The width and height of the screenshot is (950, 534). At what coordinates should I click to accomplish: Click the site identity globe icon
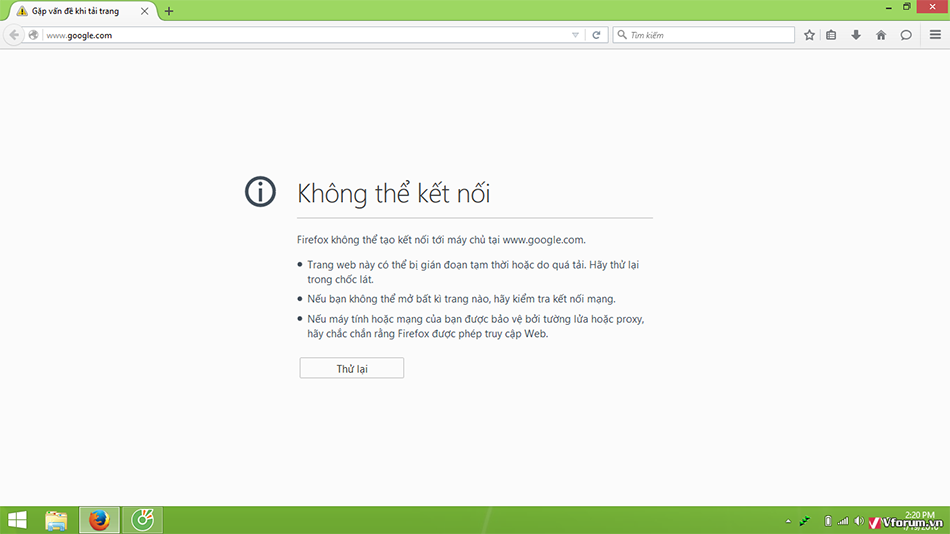(34, 35)
